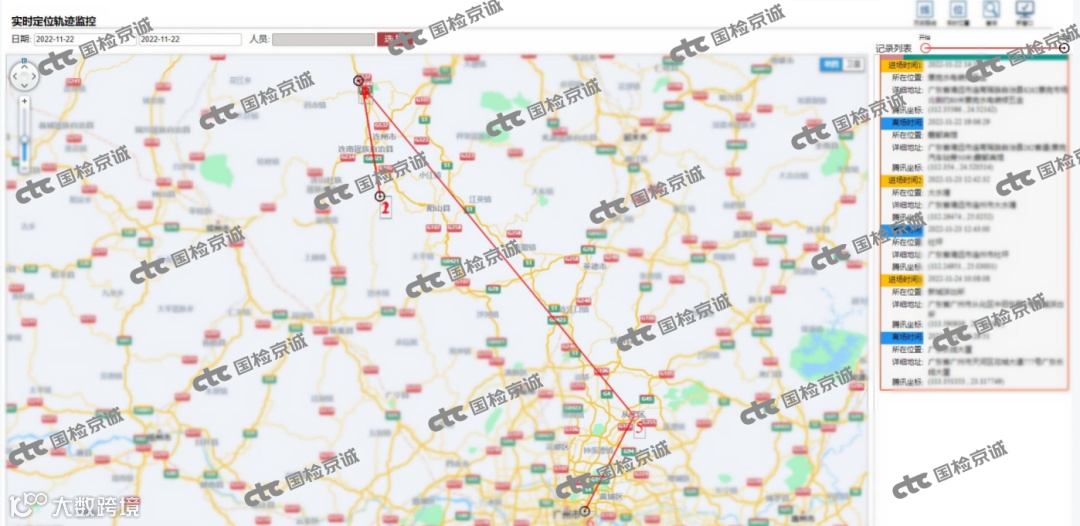Zoom out using the minus button

pos(25,168)
